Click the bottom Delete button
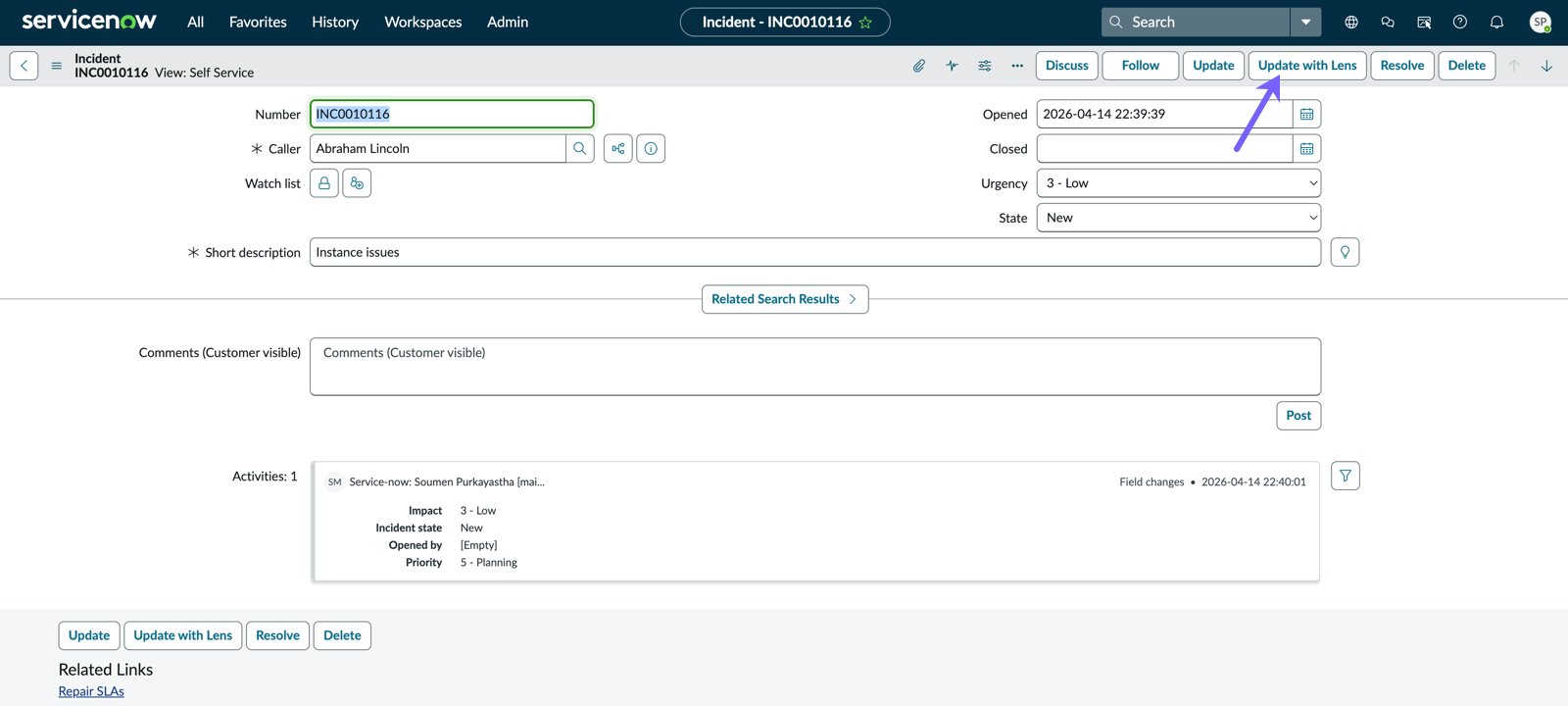Screen dimensions: 1568x706 pyautogui.click(x=342, y=635)
